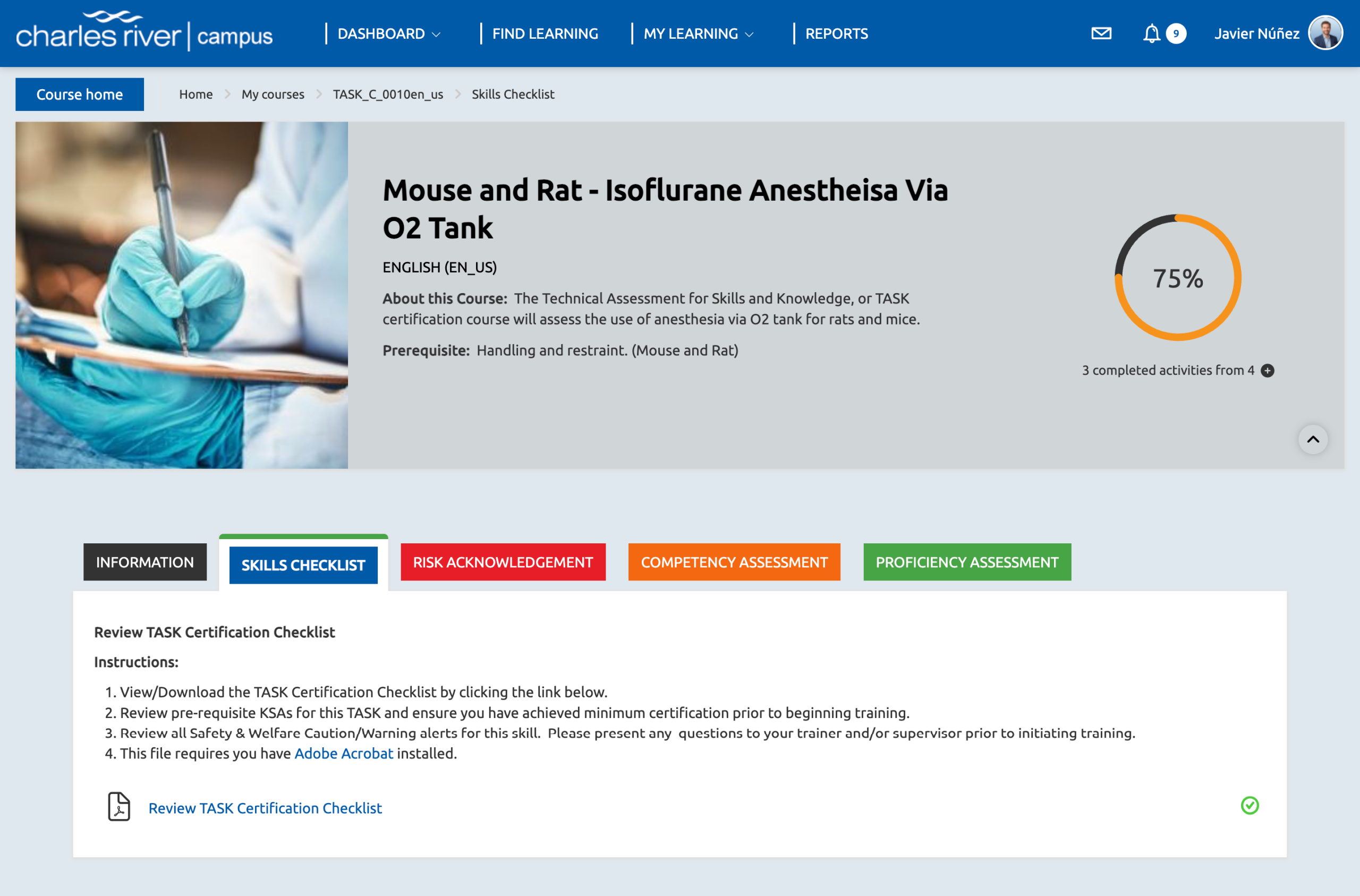Click the course title 'Mouse and Rat - Isoflurane Anestheisa'
Image resolution: width=1360 pixels, height=896 pixels.
[x=665, y=209]
